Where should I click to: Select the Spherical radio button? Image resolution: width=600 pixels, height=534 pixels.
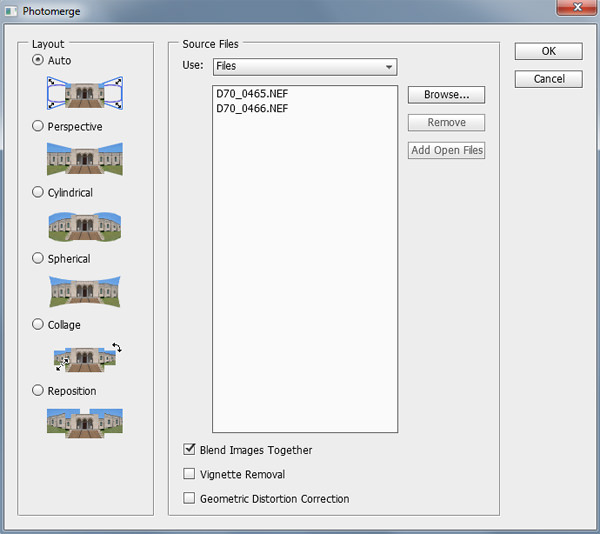point(38,259)
